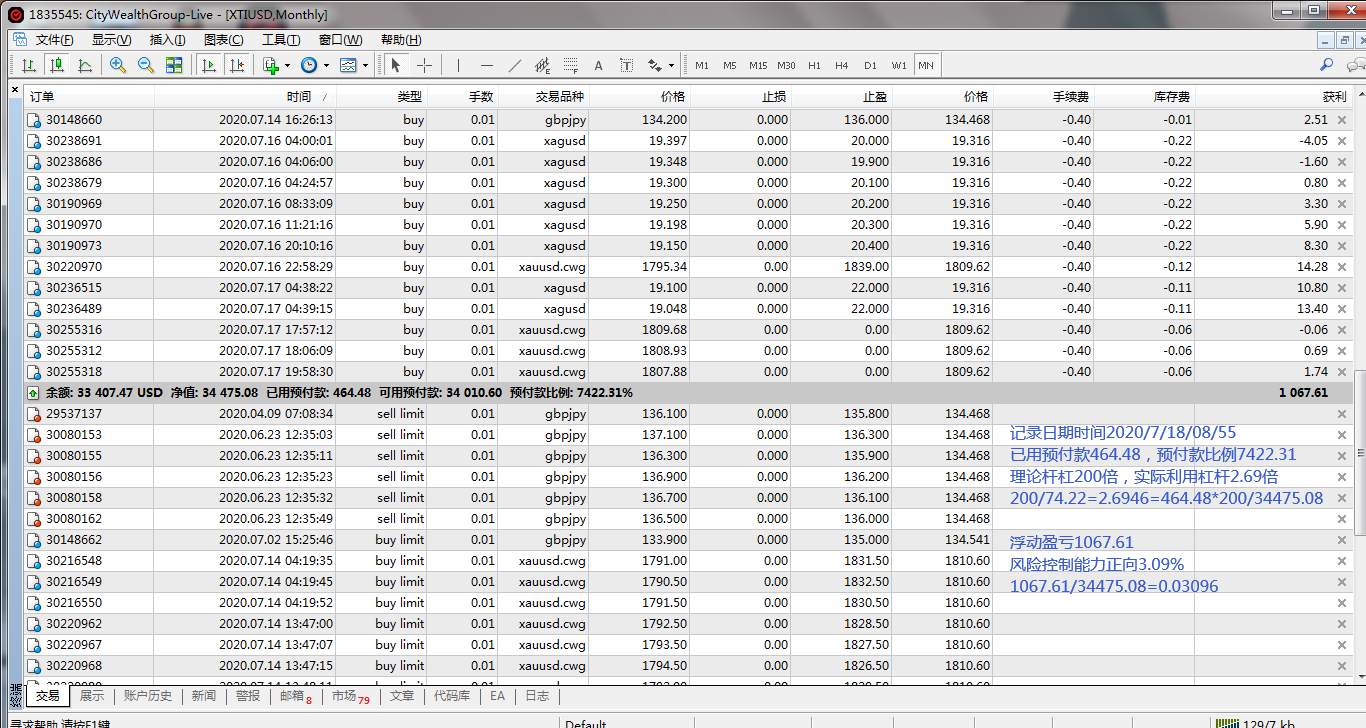
Task: Draw a horizontal line on chart
Action: [487, 65]
